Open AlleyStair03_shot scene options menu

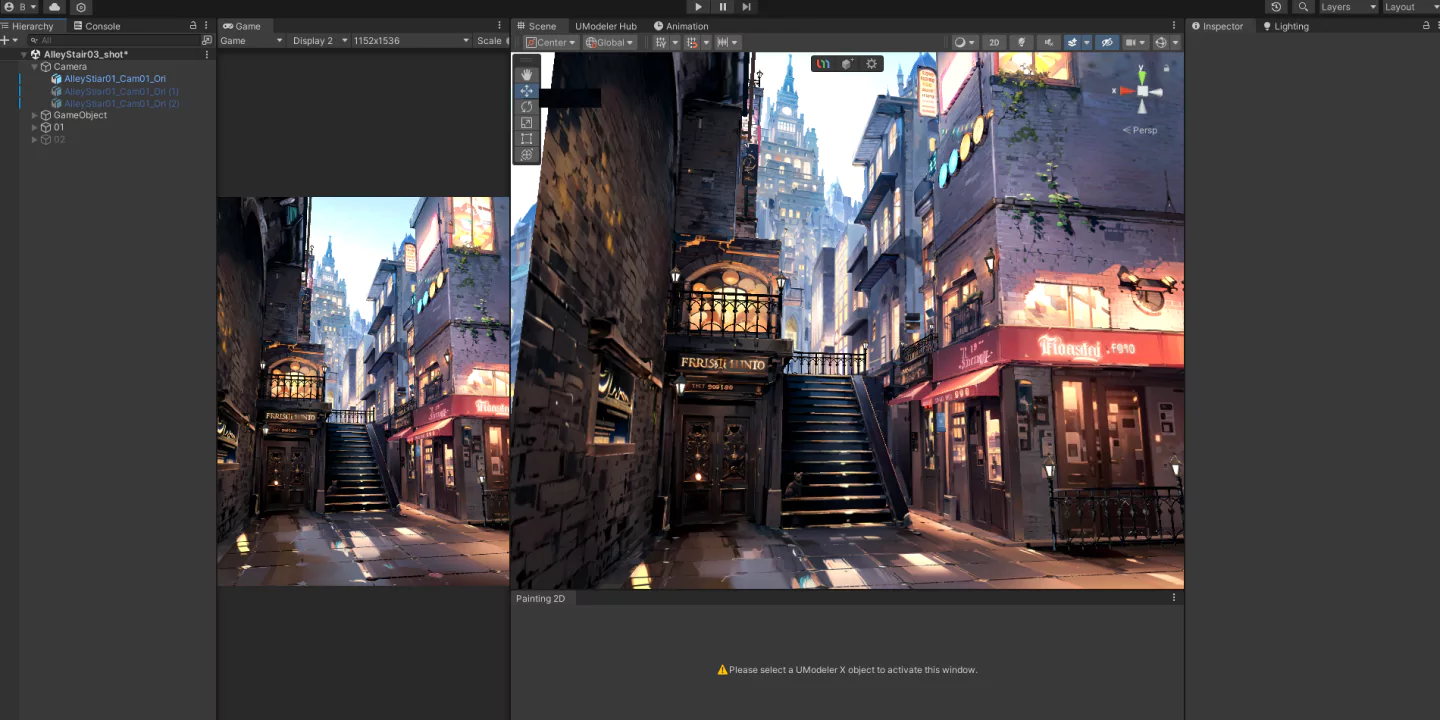pos(207,54)
